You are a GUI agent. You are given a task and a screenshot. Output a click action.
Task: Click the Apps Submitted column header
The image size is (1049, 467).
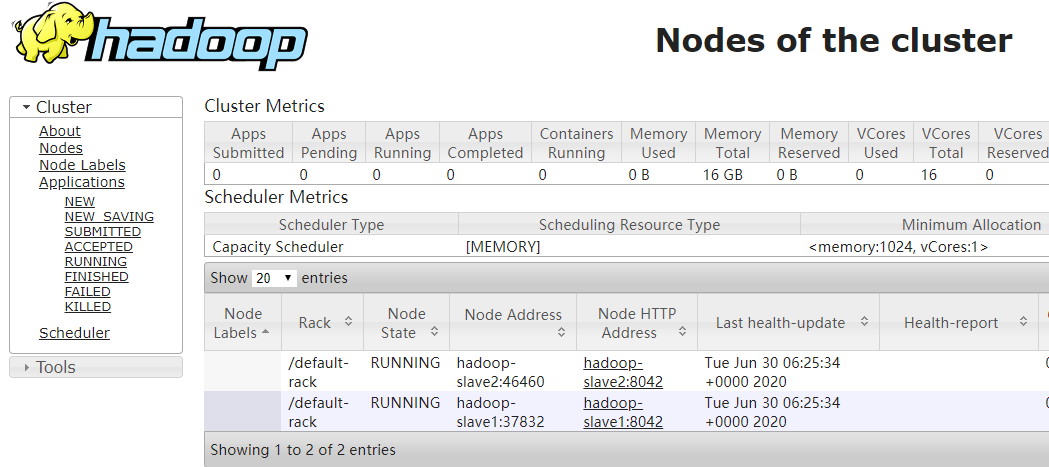pyautogui.click(x=248, y=143)
